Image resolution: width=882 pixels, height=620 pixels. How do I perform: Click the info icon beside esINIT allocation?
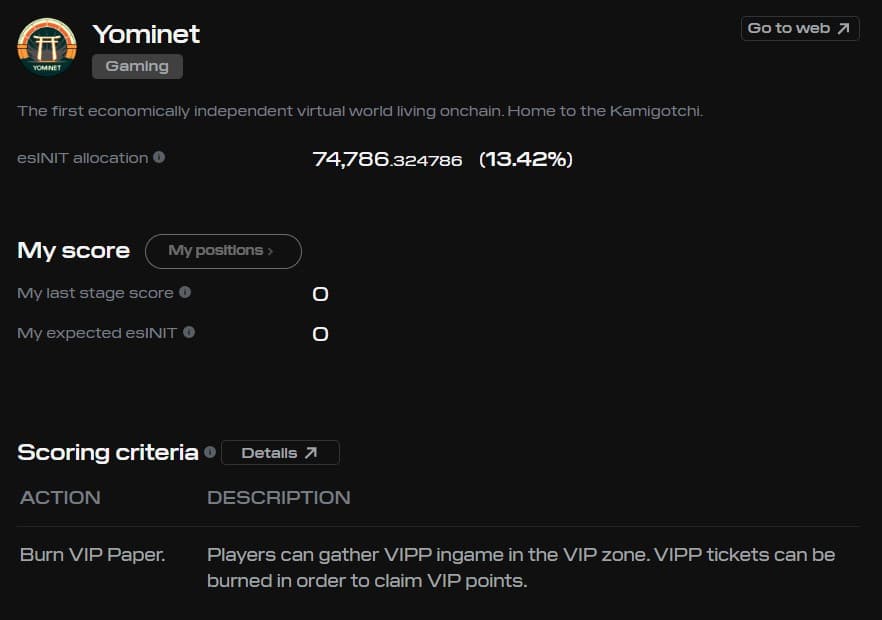point(160,158)
